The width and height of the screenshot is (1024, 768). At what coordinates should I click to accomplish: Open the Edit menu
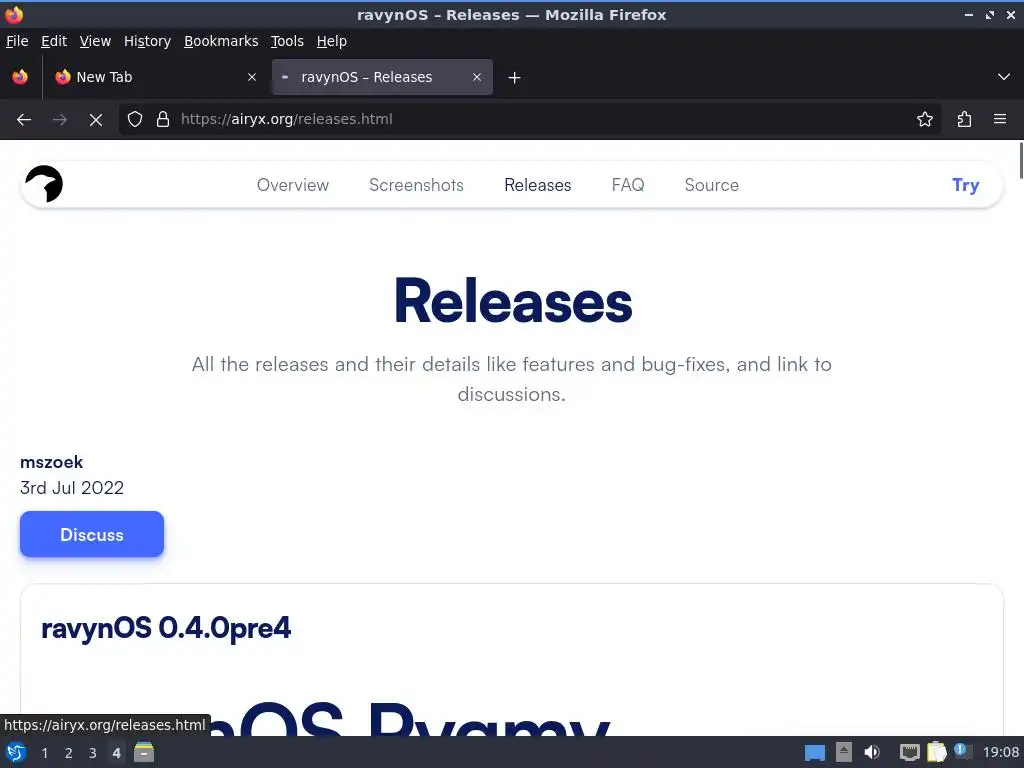click(54, 41)
